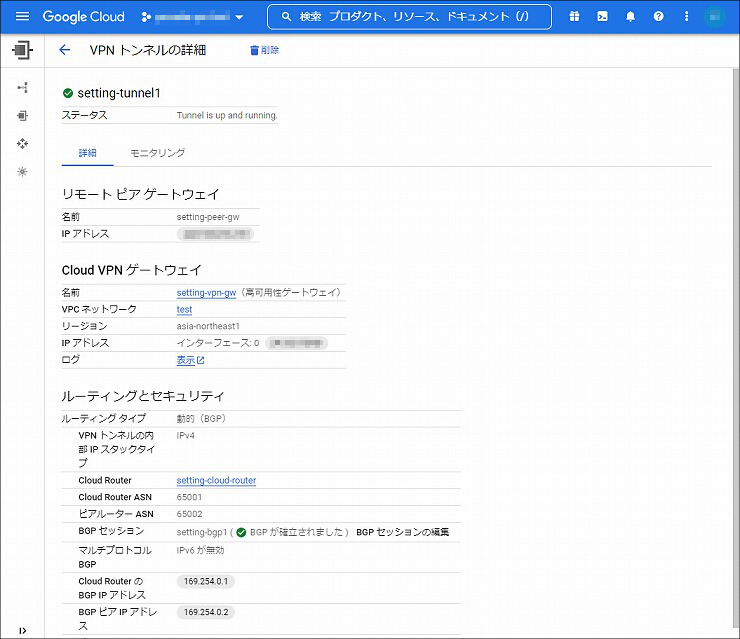The width and height of the screenshot is (740, 639).
Task: Click the 169.254.0.1 IP address chip
Action: pyautogui.click(x=206, y=581)
